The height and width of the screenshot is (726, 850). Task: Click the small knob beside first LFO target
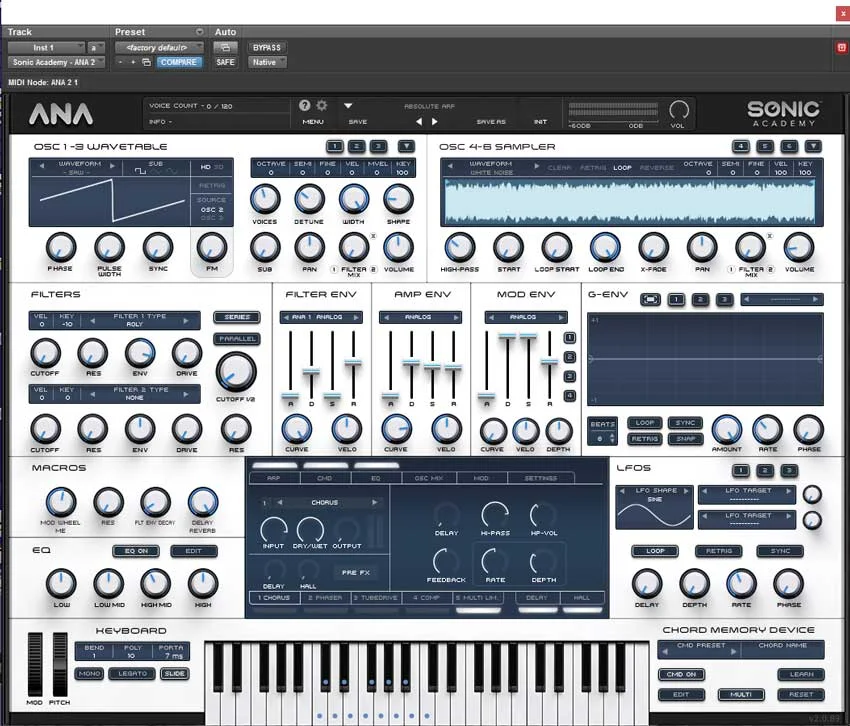(x=812, y=494)
